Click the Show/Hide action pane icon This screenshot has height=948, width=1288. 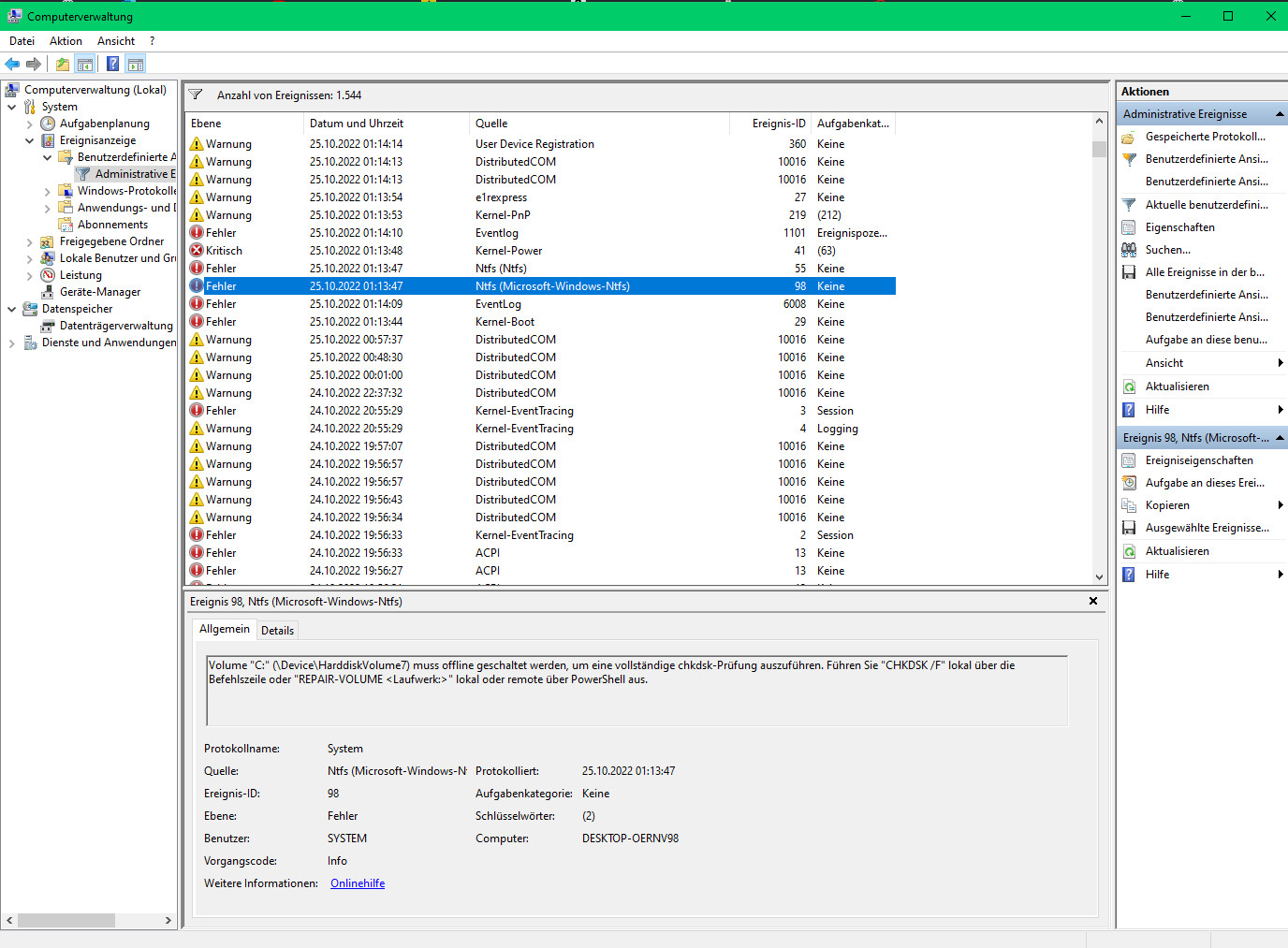pyautogui.click(x=136, y=64)
